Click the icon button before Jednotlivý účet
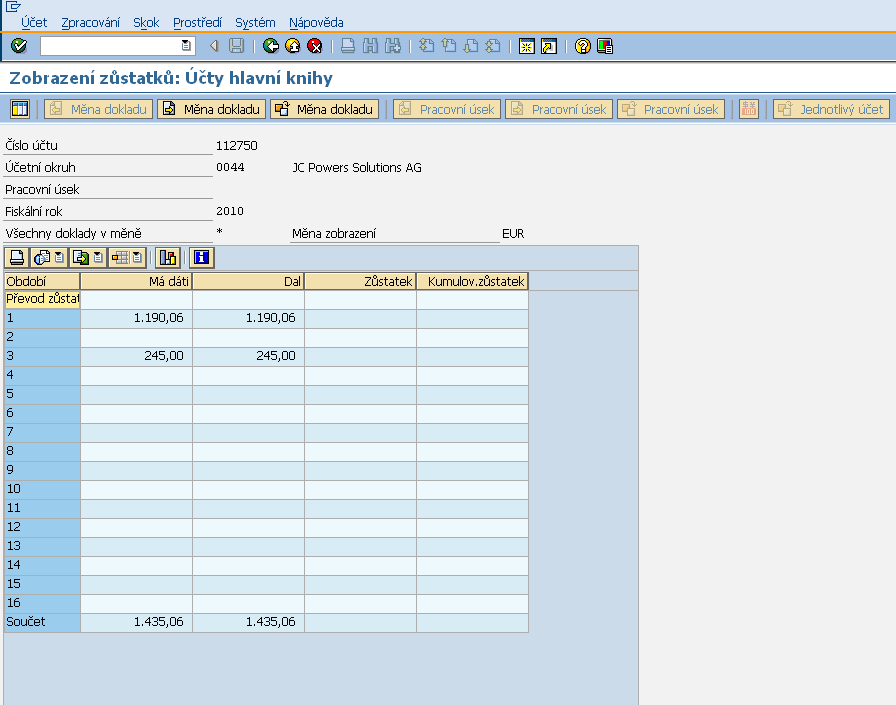This screenshot has height=705, width=896. [x=749, y=109]
